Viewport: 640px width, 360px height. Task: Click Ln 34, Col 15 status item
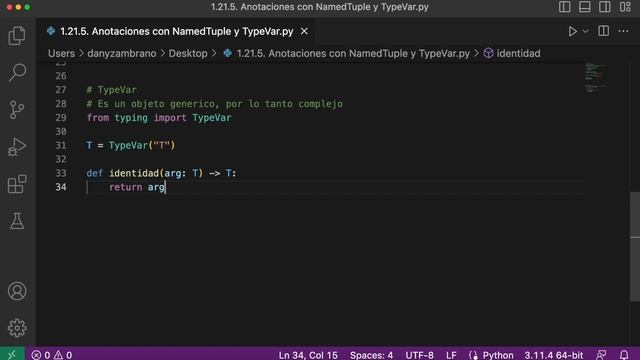tap(308, 355)
